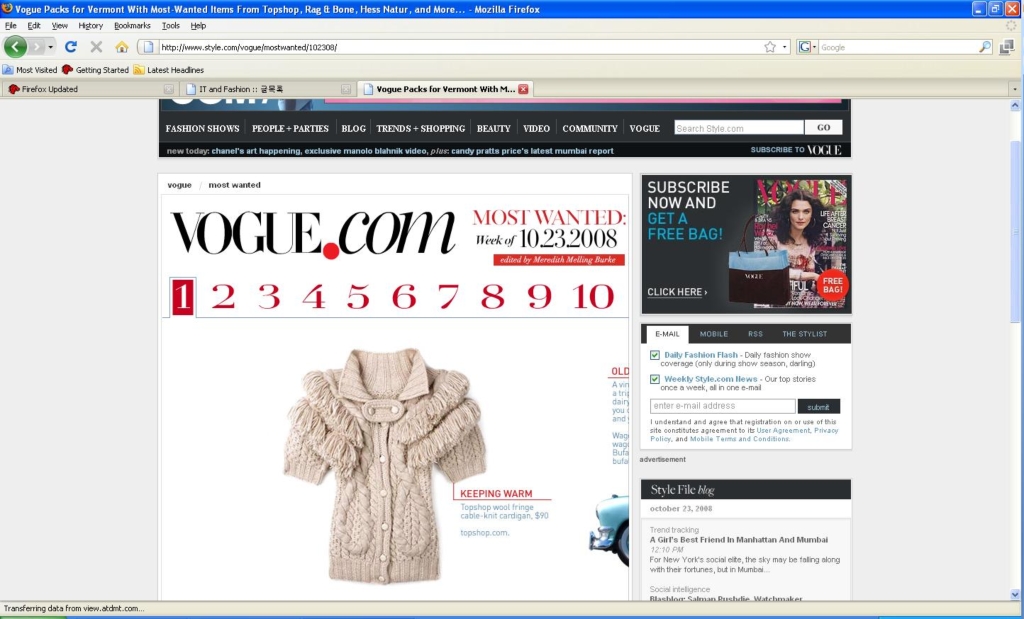Viewport: 1024px width, 619px height.
Task: Open the Most Visited bookmarks folder
Action: click(x=30, y=70)
